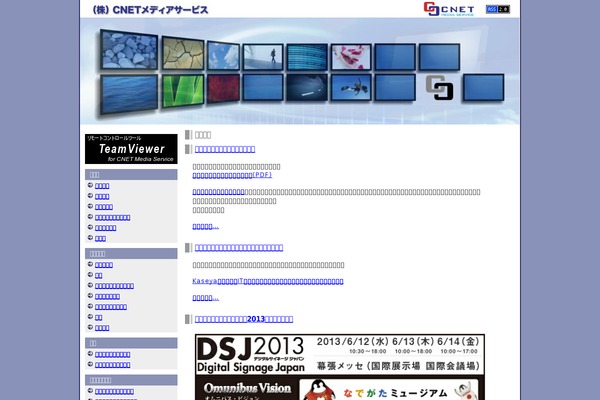Select the koi fish screen in the header
The width and height of the screenshot is (600, 400).
pos(351,57)
